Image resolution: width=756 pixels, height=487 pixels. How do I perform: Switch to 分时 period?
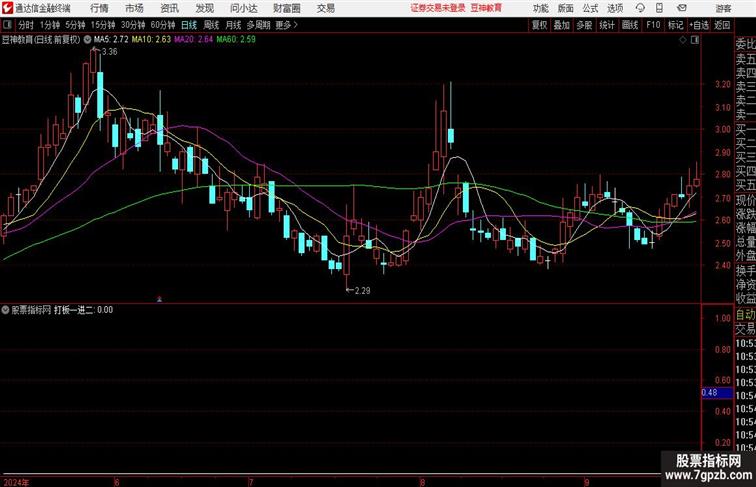click(x=26, y=25)
